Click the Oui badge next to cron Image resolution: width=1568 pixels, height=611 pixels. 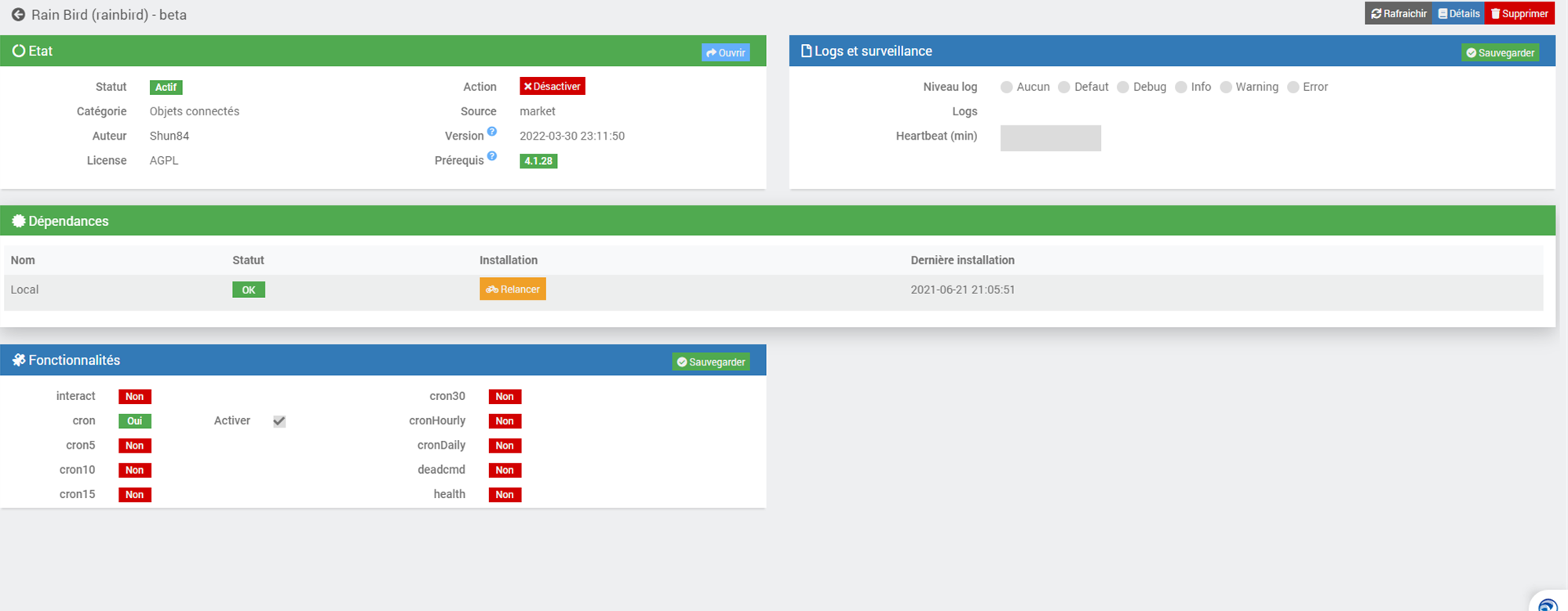click(135, 421)
